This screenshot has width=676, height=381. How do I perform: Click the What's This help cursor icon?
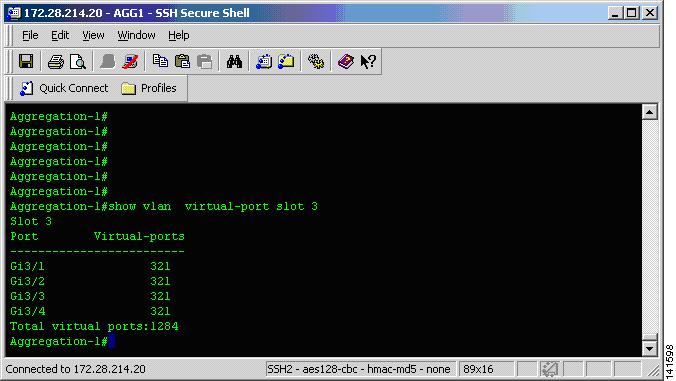[368, 62]
